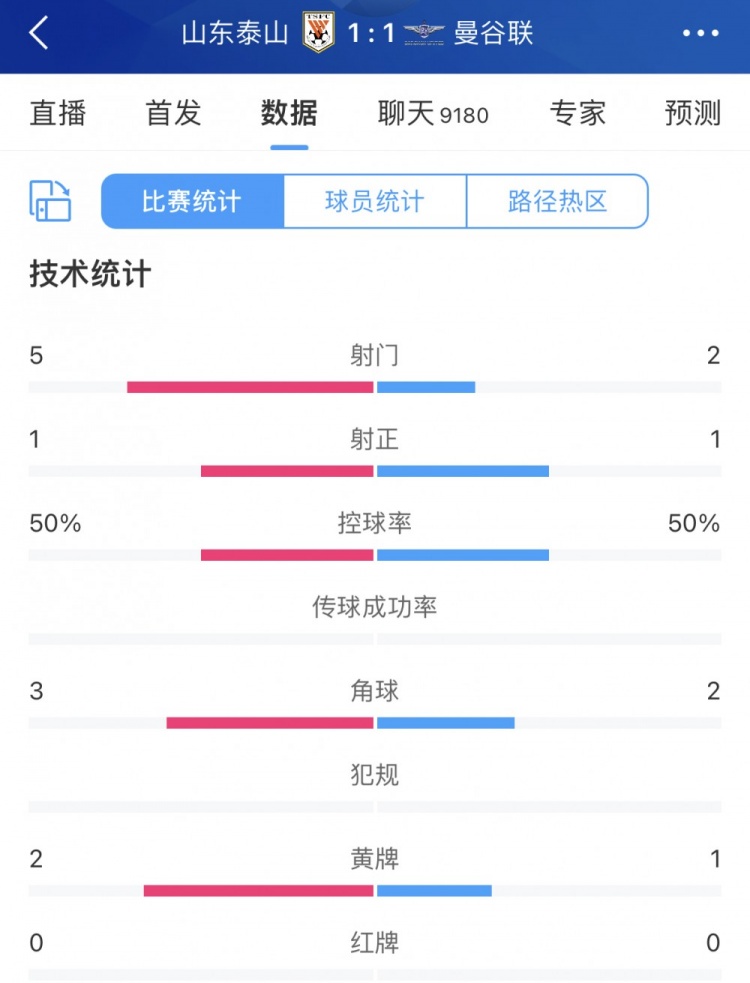Open the three-dot more menu

[x=700, y=33]
